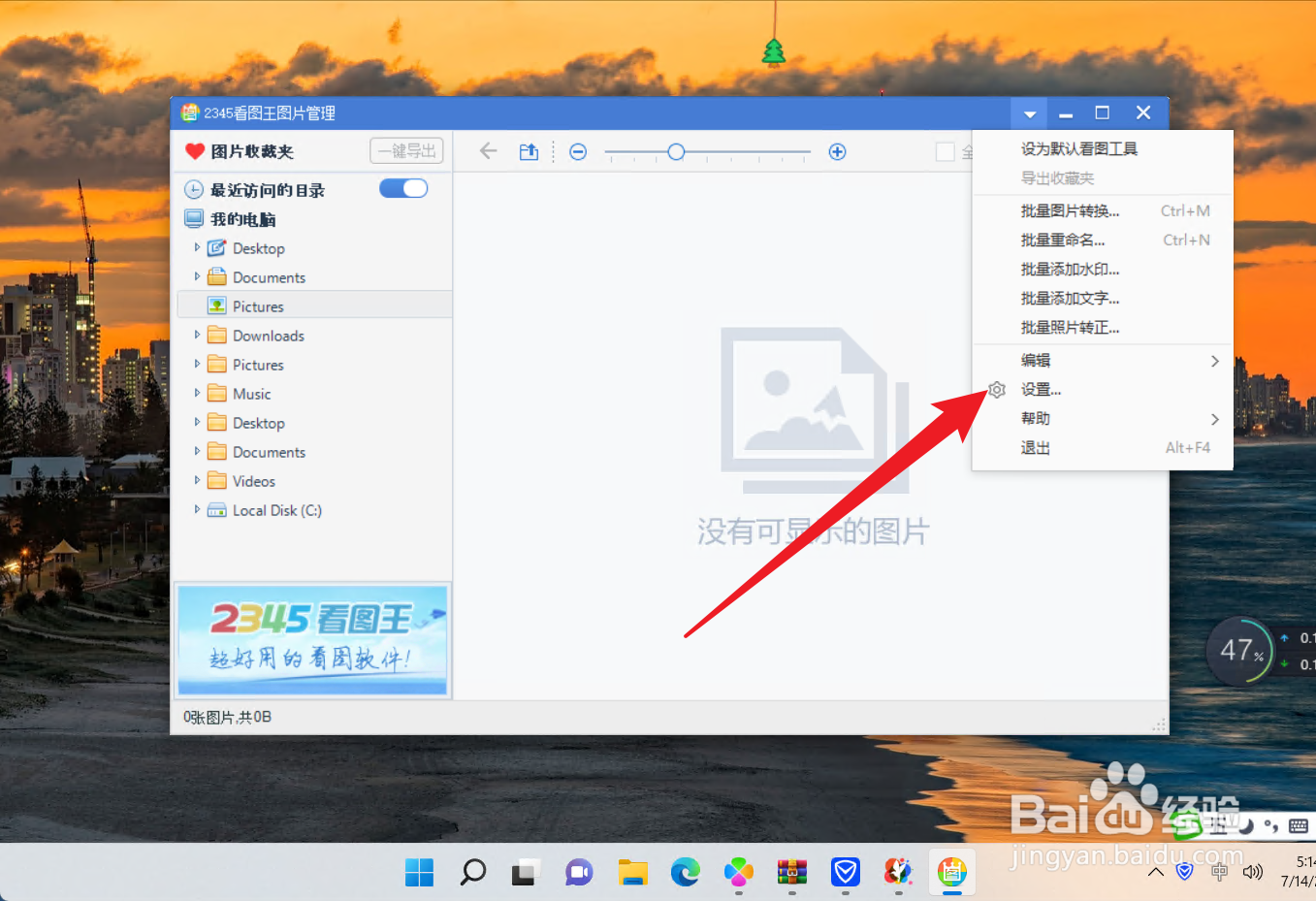Click the 最近访问的目录 label
1316x901 pixels.
click(x=268, y=190)
